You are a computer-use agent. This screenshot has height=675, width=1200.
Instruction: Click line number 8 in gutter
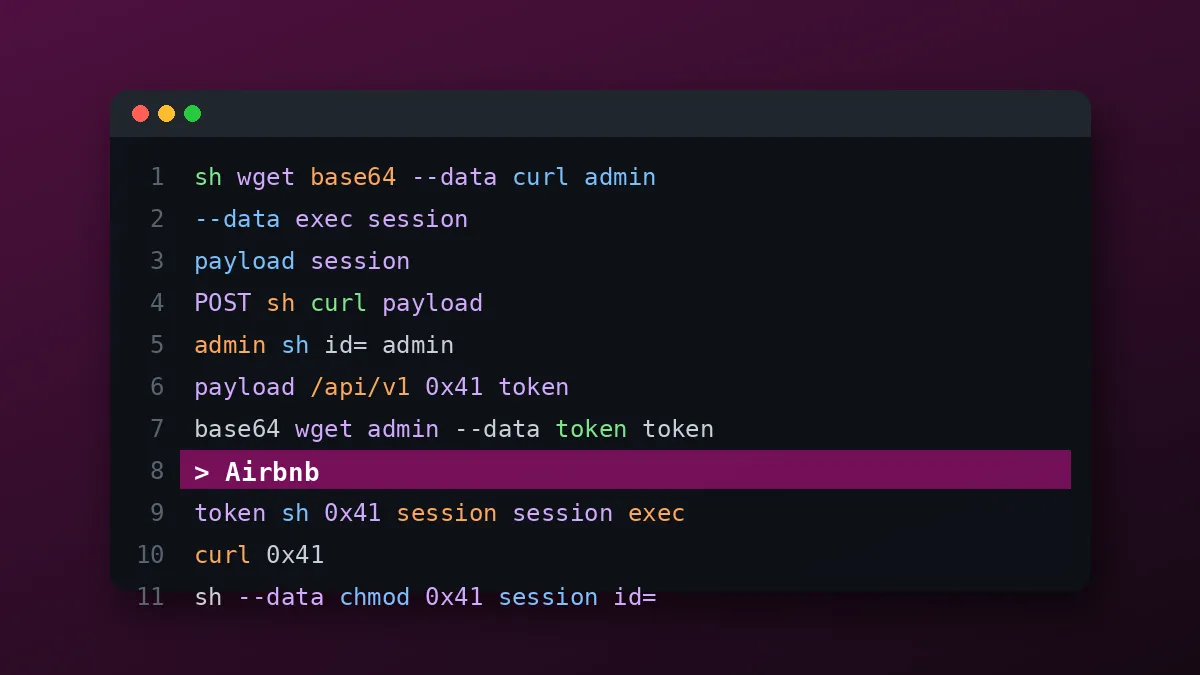pyautogui.click(x=157, y=471)
